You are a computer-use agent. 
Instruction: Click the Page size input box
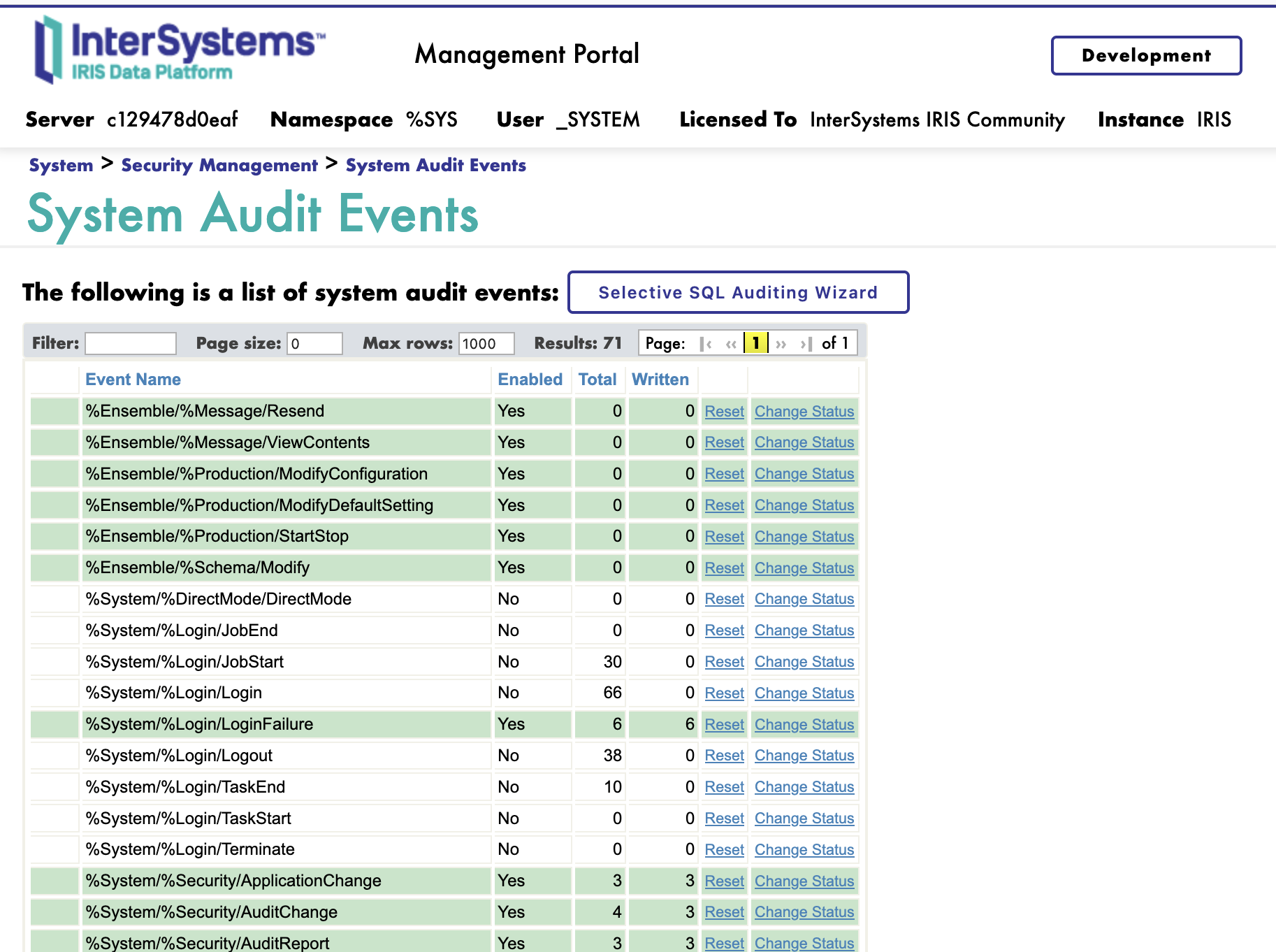(314, 343)
